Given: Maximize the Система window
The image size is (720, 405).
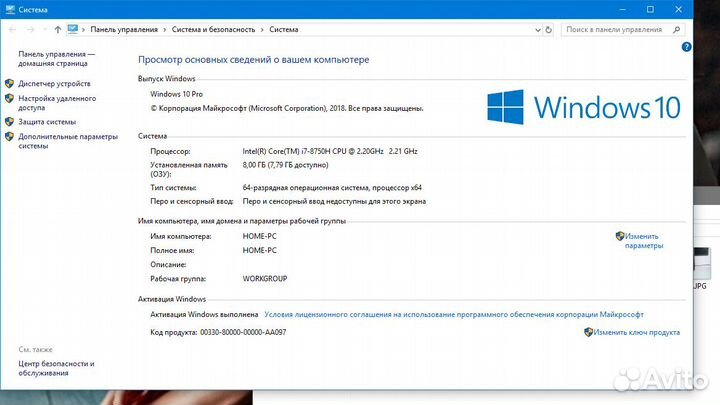Looking at the screenshot, I should click(x=650, y=9).
